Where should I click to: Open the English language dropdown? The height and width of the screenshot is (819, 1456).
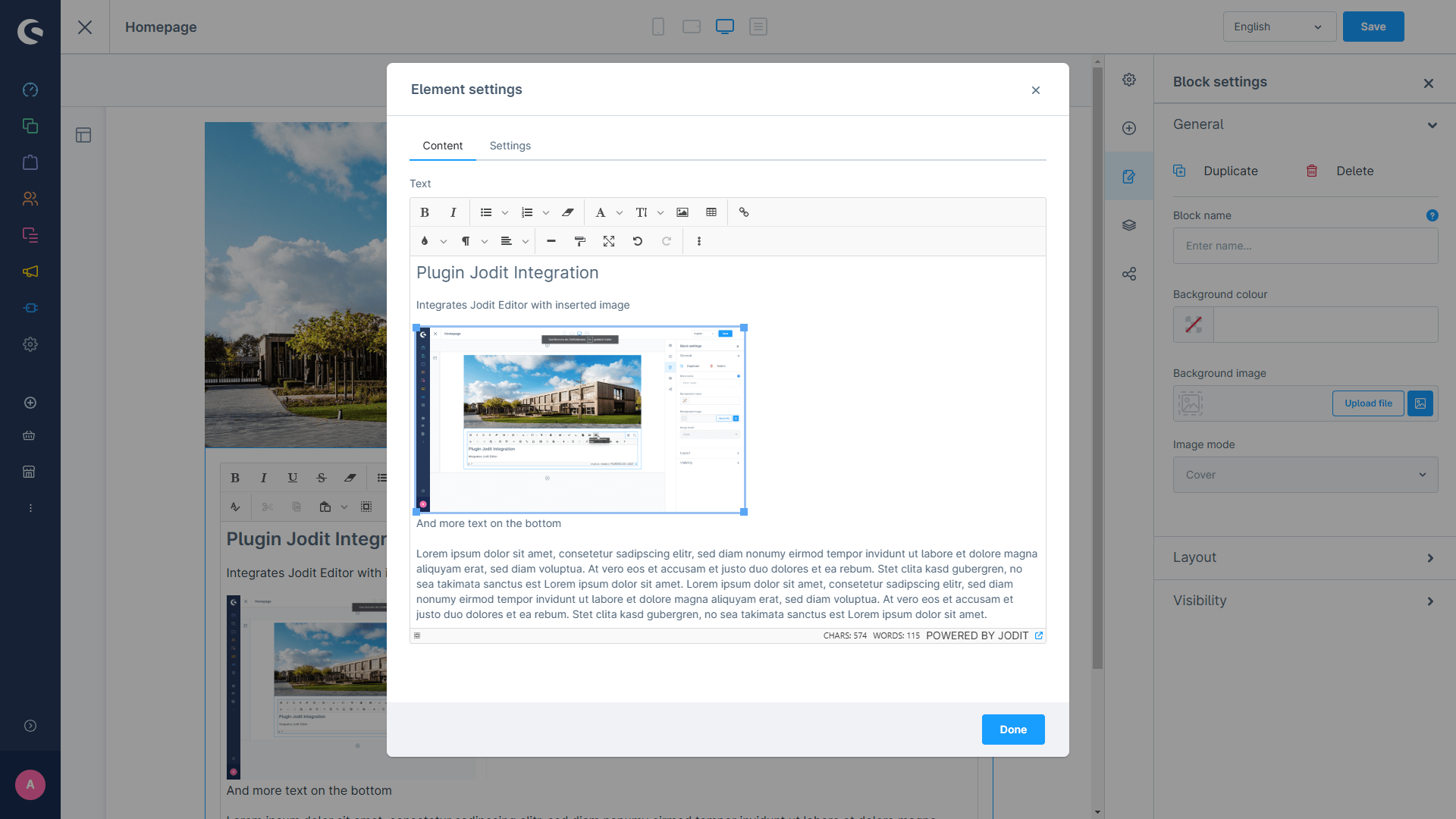point(1279,27)
